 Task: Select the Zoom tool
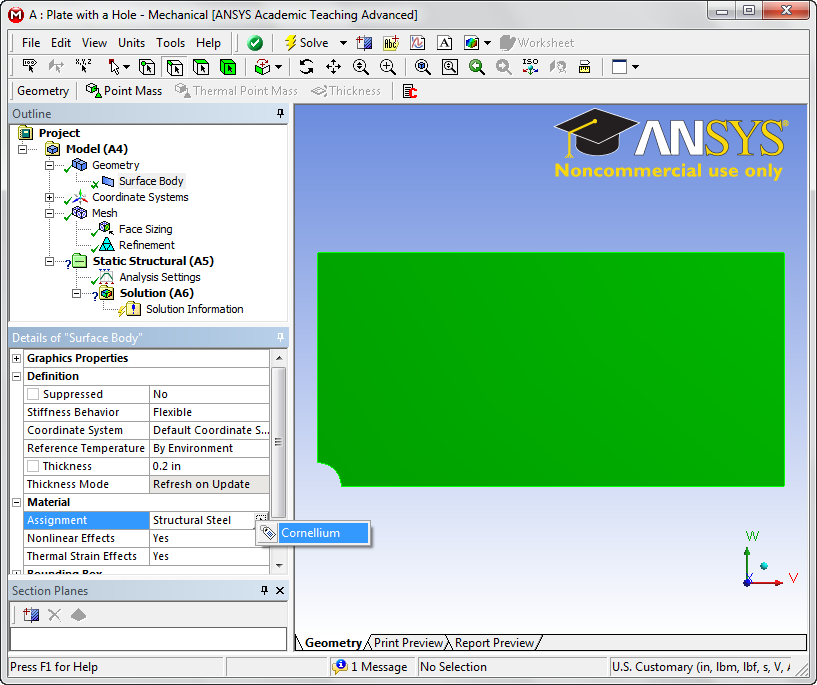click(361, 67)
